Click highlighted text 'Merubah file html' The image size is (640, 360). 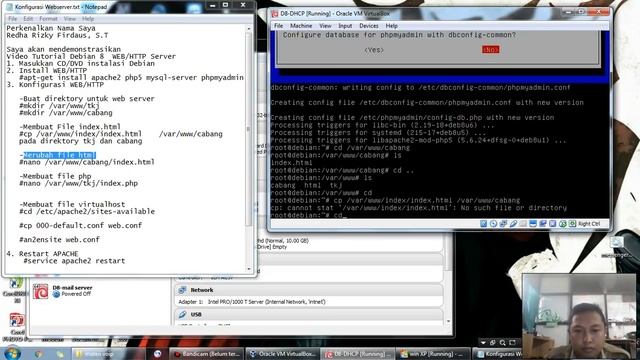coord(60,155)
